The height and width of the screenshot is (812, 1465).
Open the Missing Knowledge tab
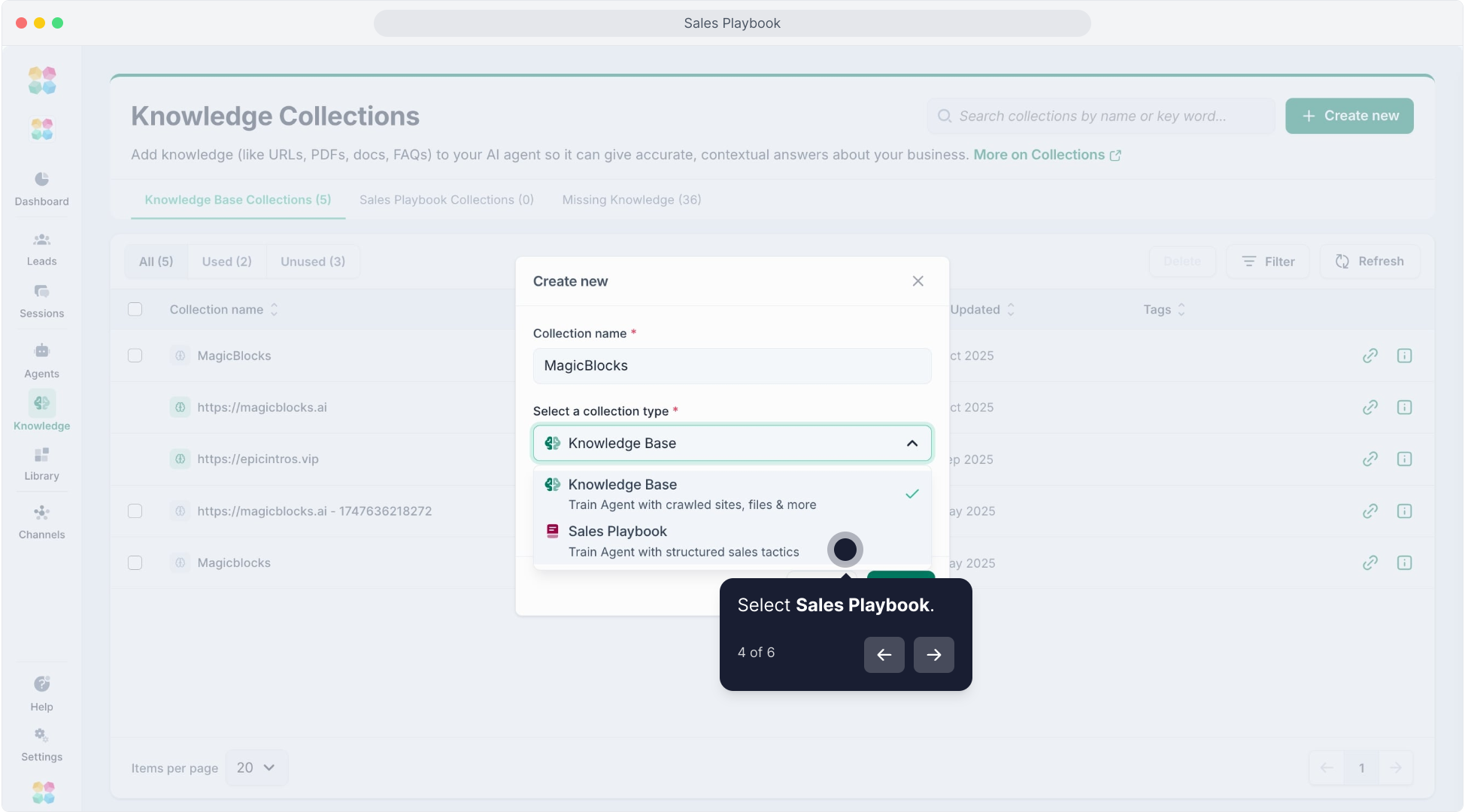click(631, 200)
